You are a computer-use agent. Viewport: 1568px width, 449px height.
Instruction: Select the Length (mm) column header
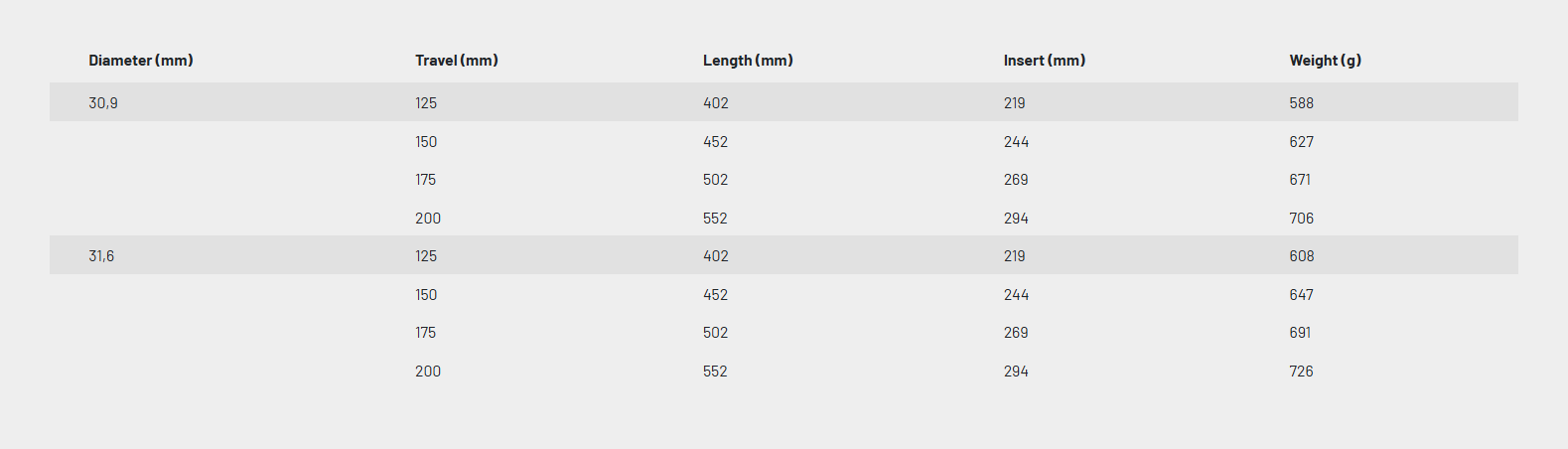[x=748, y=61]
